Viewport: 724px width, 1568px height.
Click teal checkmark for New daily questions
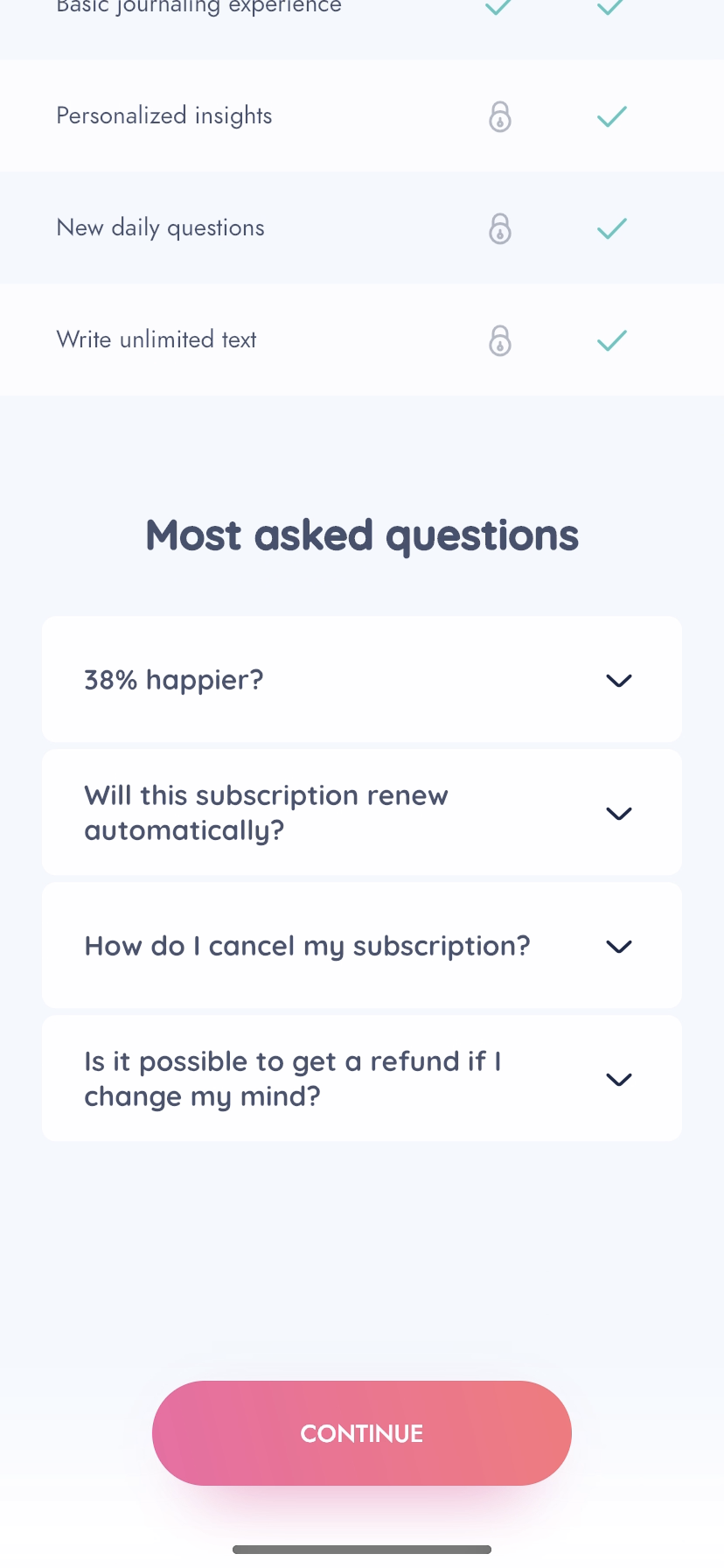tap(612, 228)
